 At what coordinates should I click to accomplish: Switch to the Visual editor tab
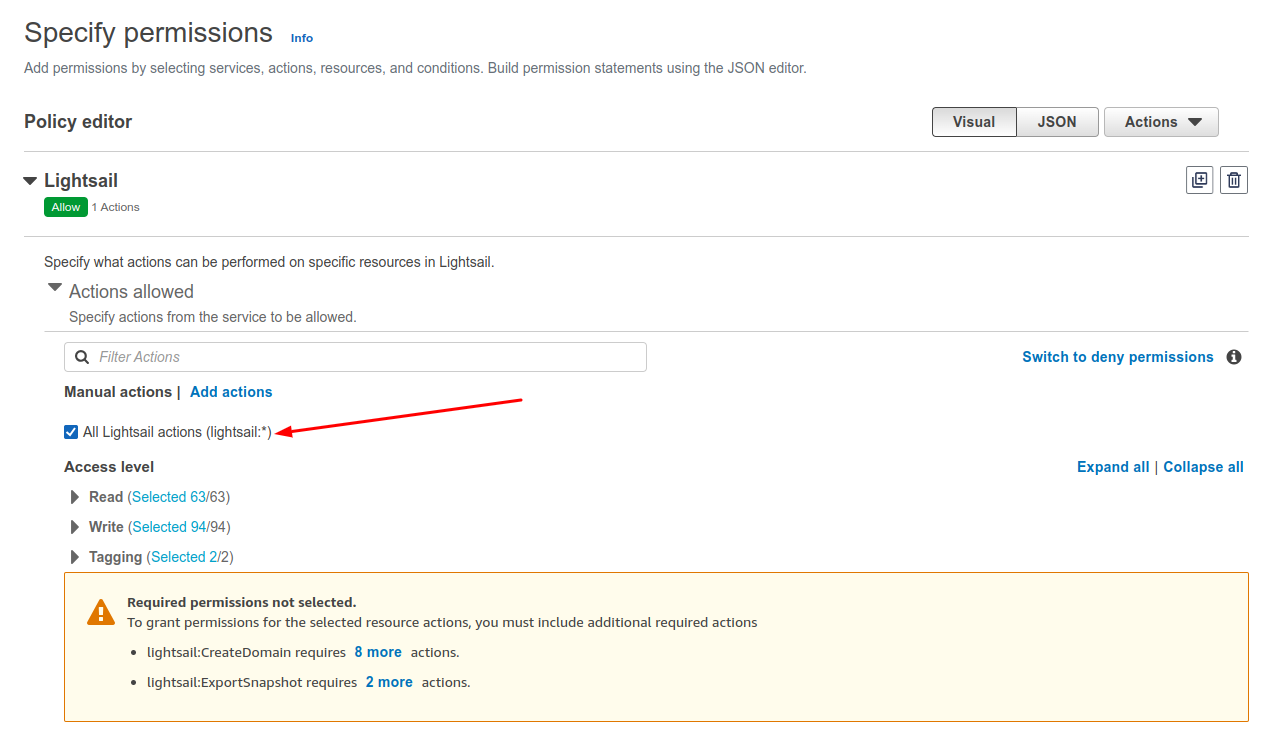tap(974, 122)
